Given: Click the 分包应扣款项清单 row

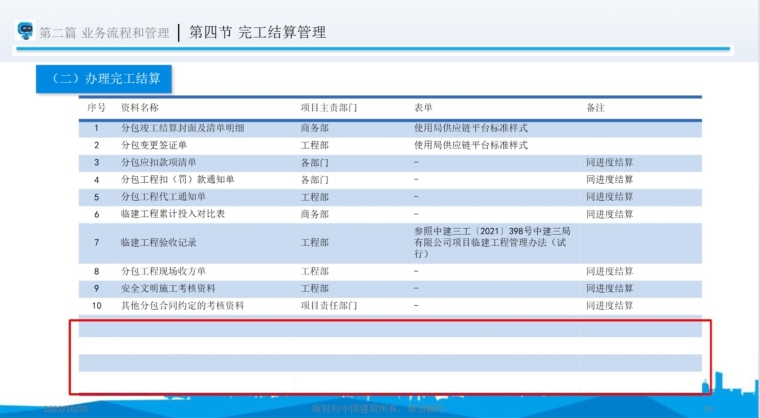Looking at the screenshot, I should click(x=158, y=162).
